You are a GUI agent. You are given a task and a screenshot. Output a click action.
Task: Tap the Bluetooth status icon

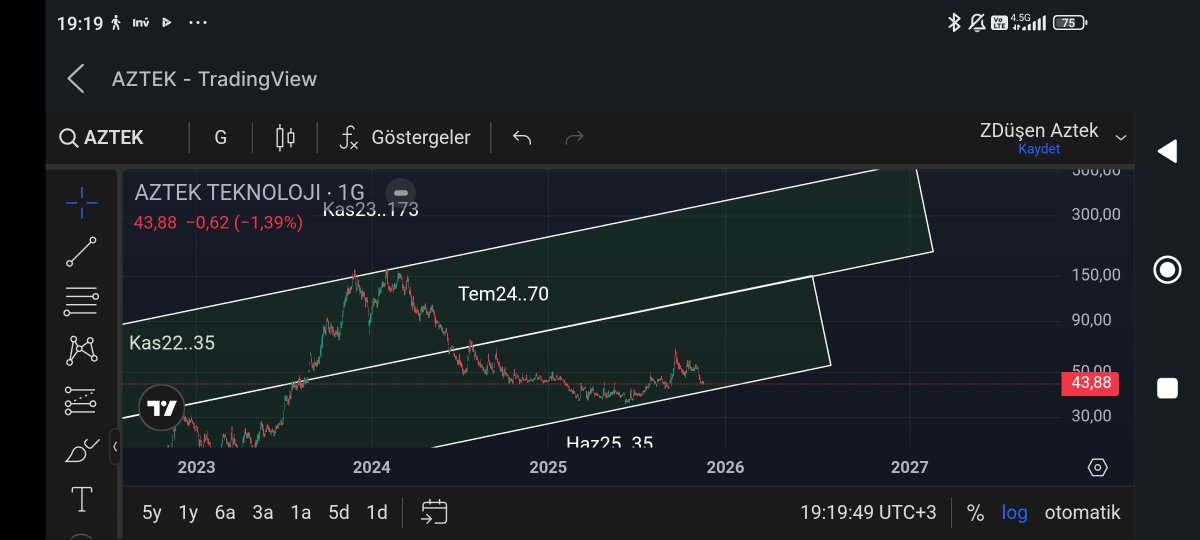[x=954, y=22]
